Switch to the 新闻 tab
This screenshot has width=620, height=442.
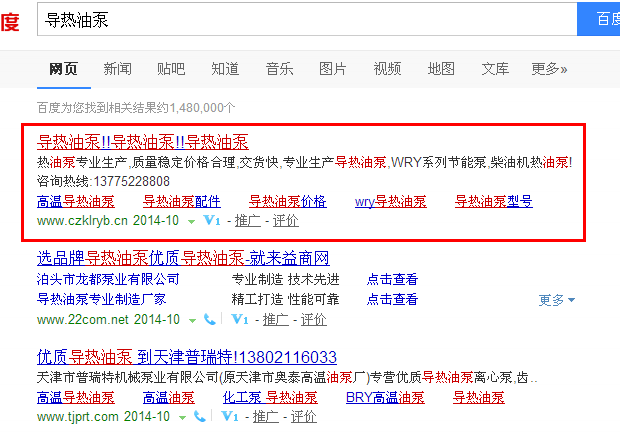click(117, 69)
